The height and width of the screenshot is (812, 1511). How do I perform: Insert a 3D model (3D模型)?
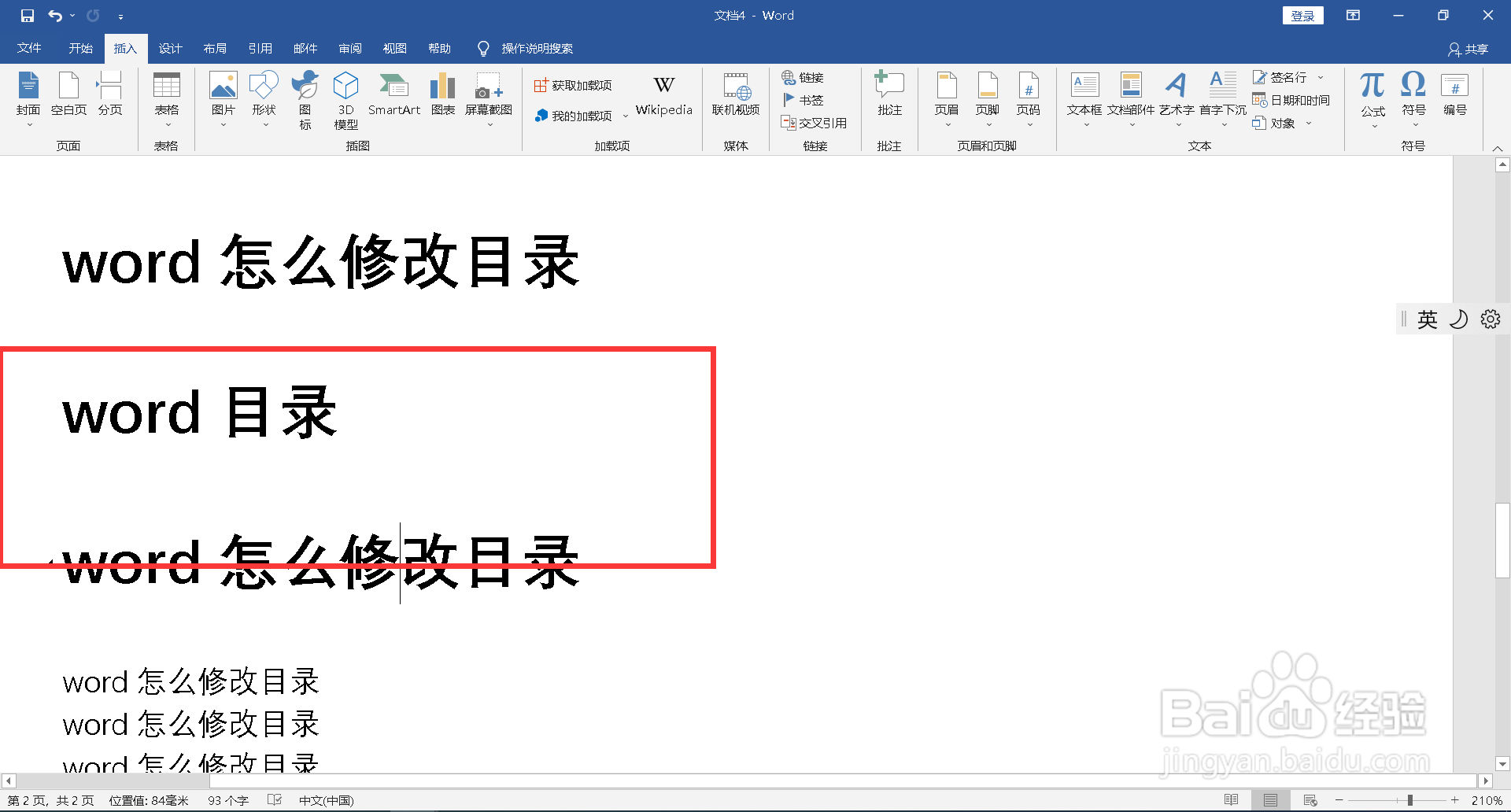(345, 100)
